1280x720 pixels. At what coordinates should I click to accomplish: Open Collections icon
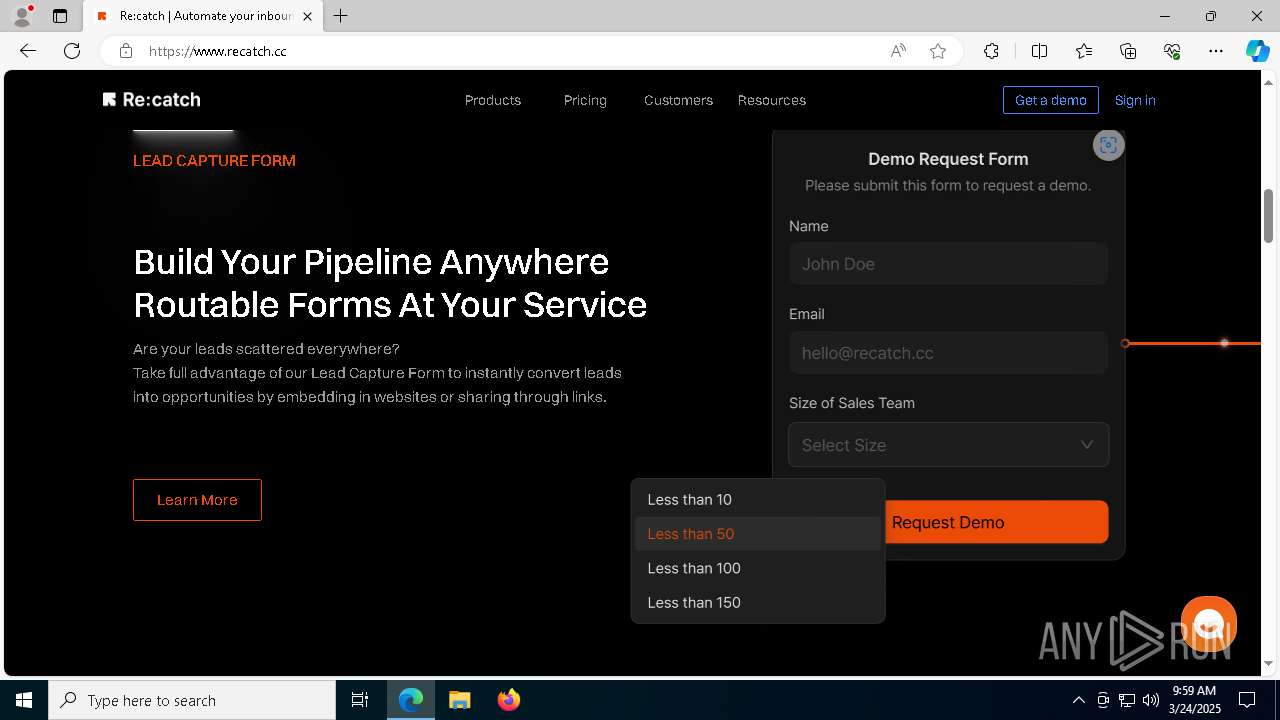1128,51
